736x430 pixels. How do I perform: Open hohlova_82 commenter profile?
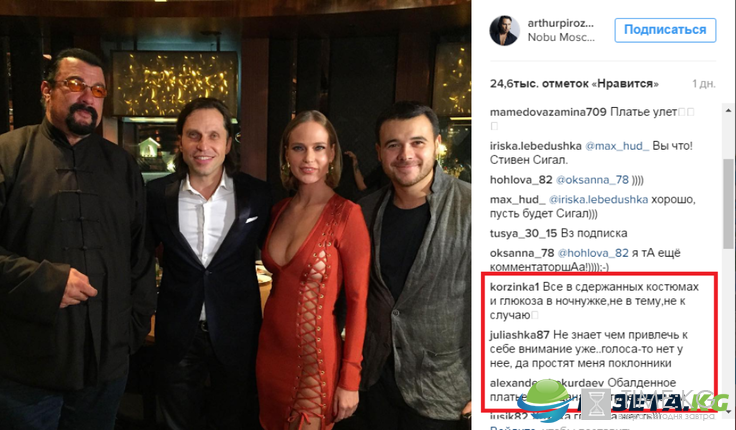pyautogui.click(x=521, y=180)
